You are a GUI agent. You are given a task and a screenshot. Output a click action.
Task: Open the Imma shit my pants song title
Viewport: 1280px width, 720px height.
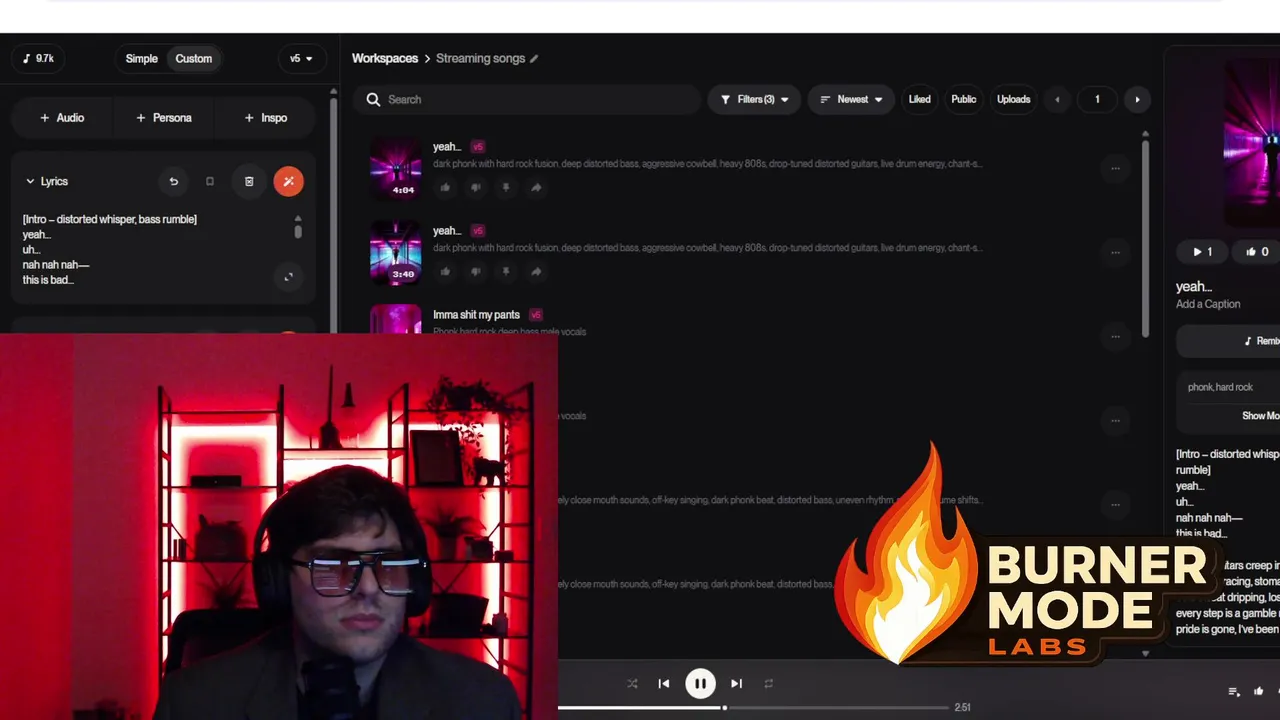[x=476, y=314]
